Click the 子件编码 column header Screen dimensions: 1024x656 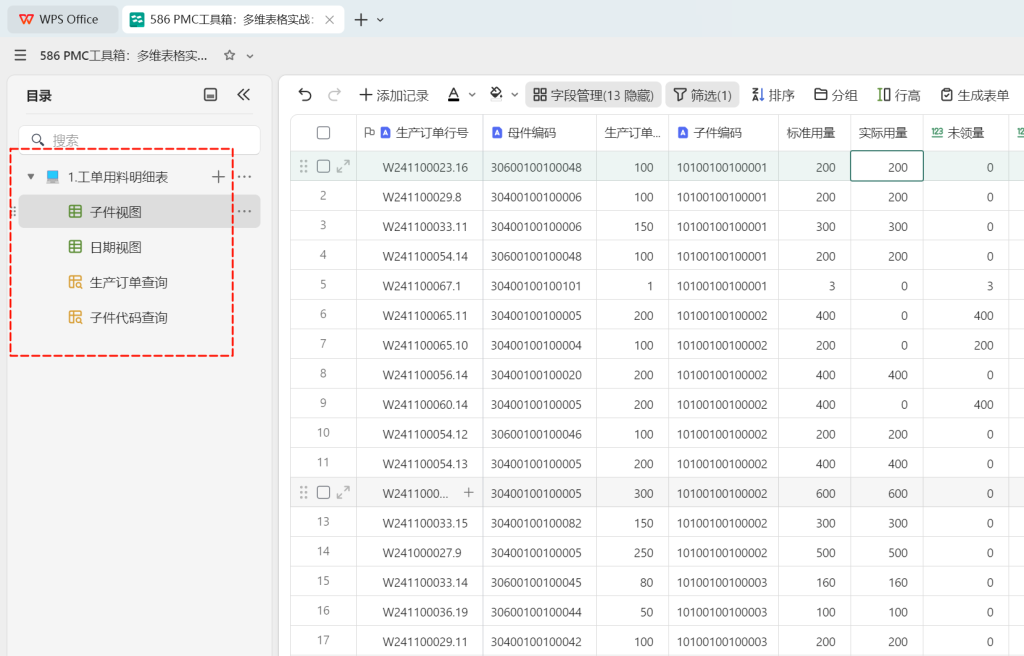pos(724,133)
